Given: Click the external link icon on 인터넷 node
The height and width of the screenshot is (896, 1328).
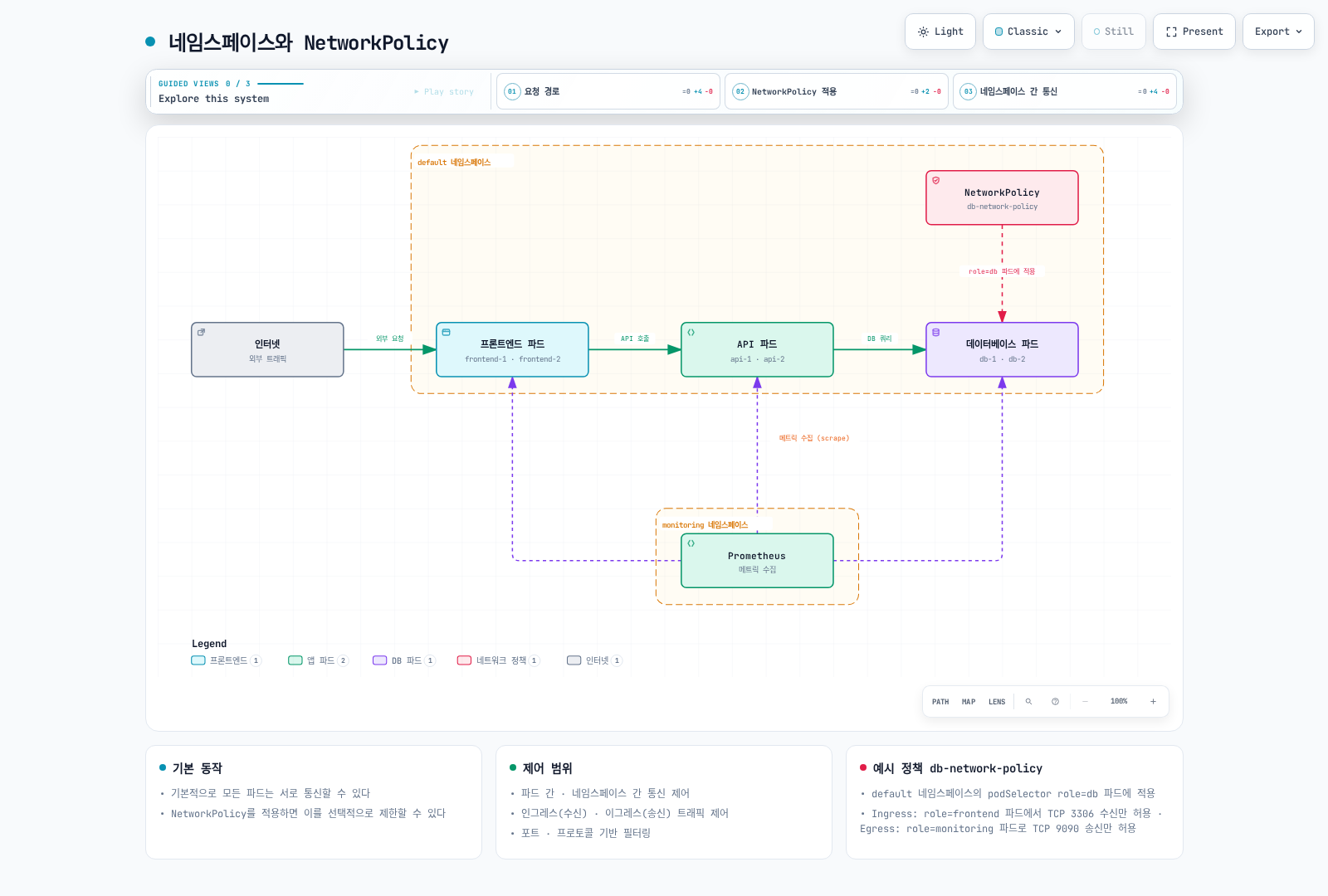Looking at the screenshot, I should pyautogui.click(x=201, y=332).
